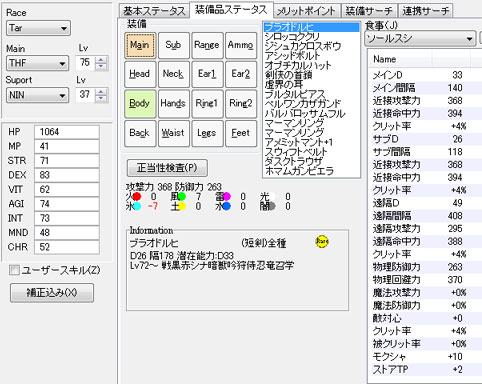Click the Head equipment slot button
Image resolution: width=482 pixels, height=384 pixels.
point(140,74)
